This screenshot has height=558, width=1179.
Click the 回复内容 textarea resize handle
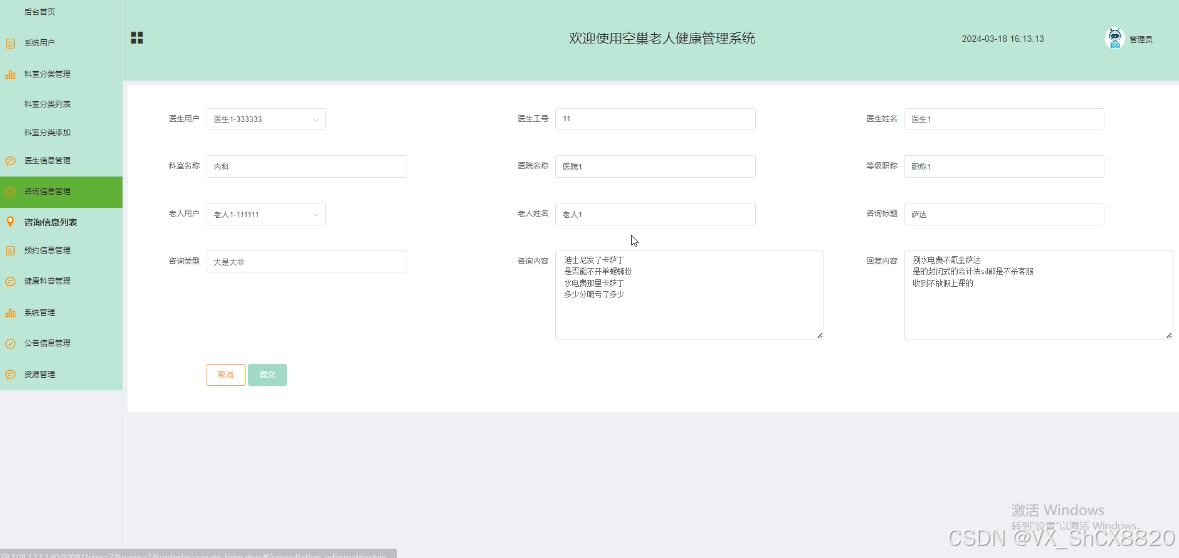(x=1168, y=335)
